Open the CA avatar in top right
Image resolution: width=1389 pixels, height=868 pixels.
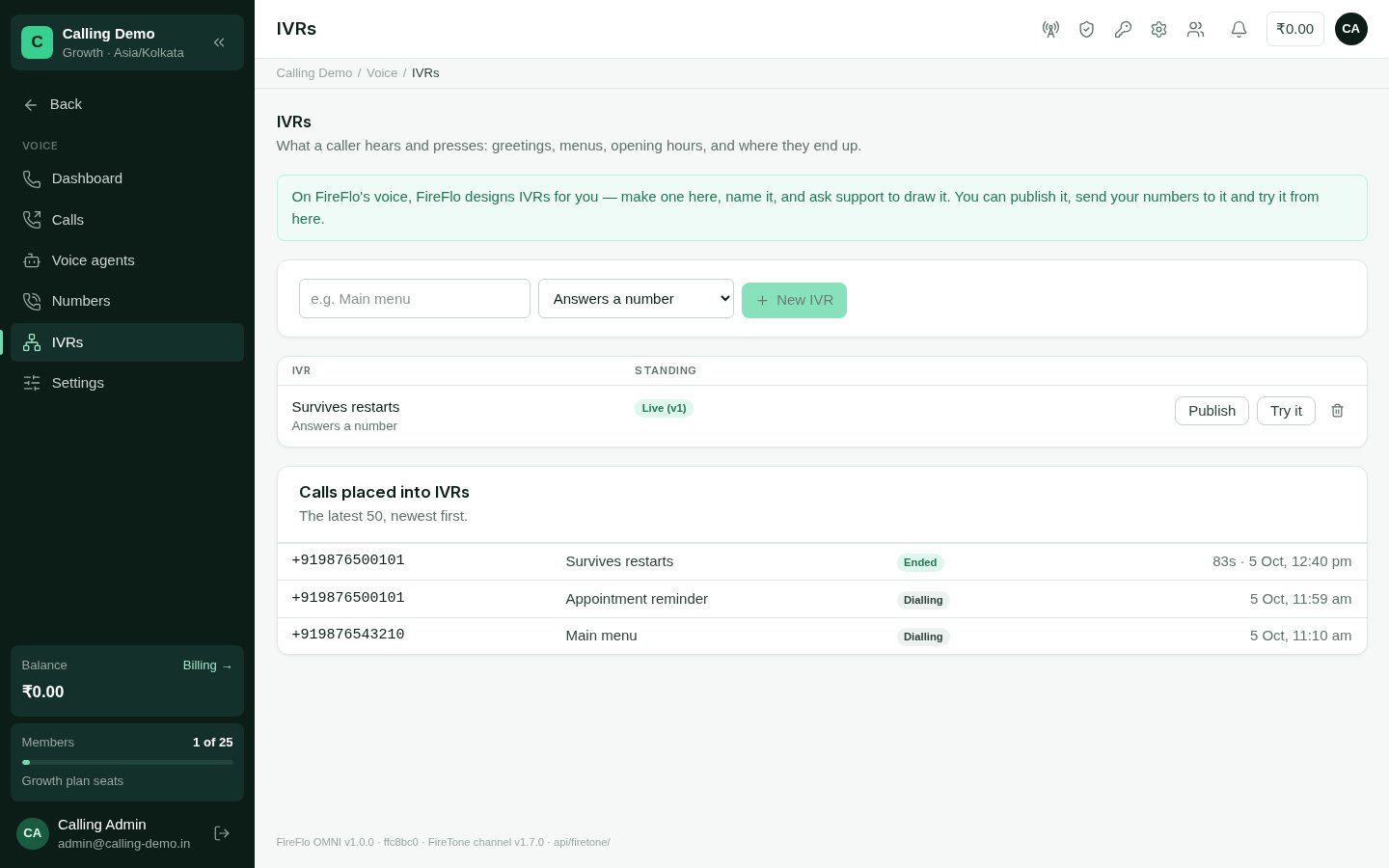click(x=1350, y=29)
